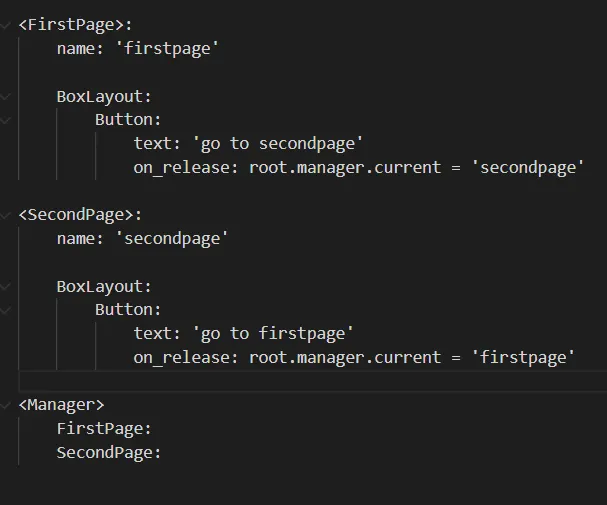Click the empty highlighted line above <Manager>
Screen dimensions: 607x505
[x=300, y=382]
